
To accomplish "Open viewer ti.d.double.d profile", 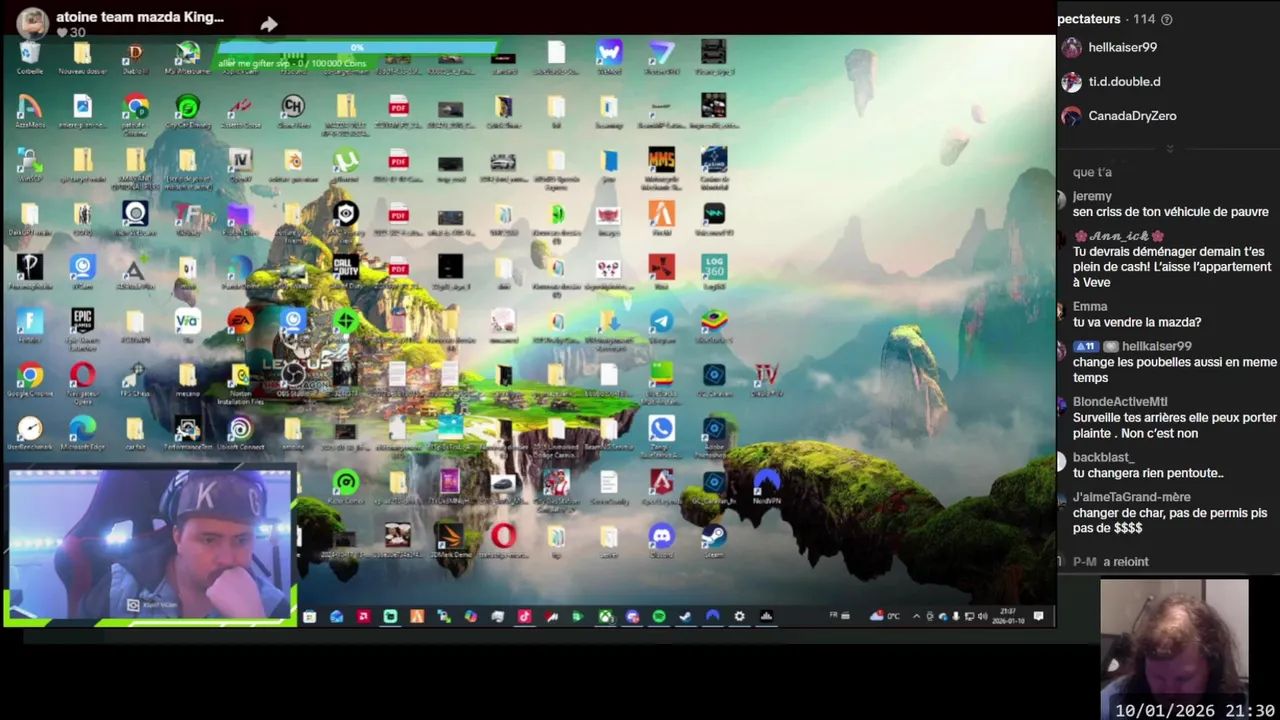I will [x=1111, y=81].
